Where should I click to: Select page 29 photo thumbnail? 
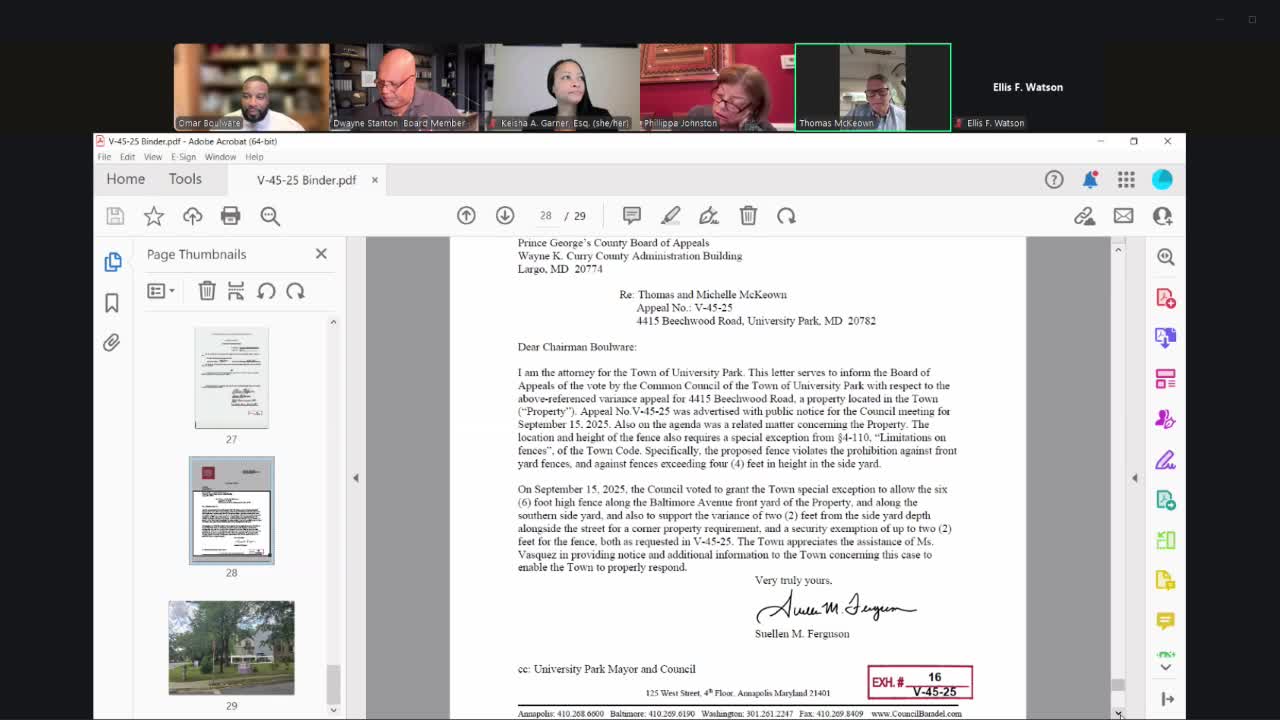(231, 647)
